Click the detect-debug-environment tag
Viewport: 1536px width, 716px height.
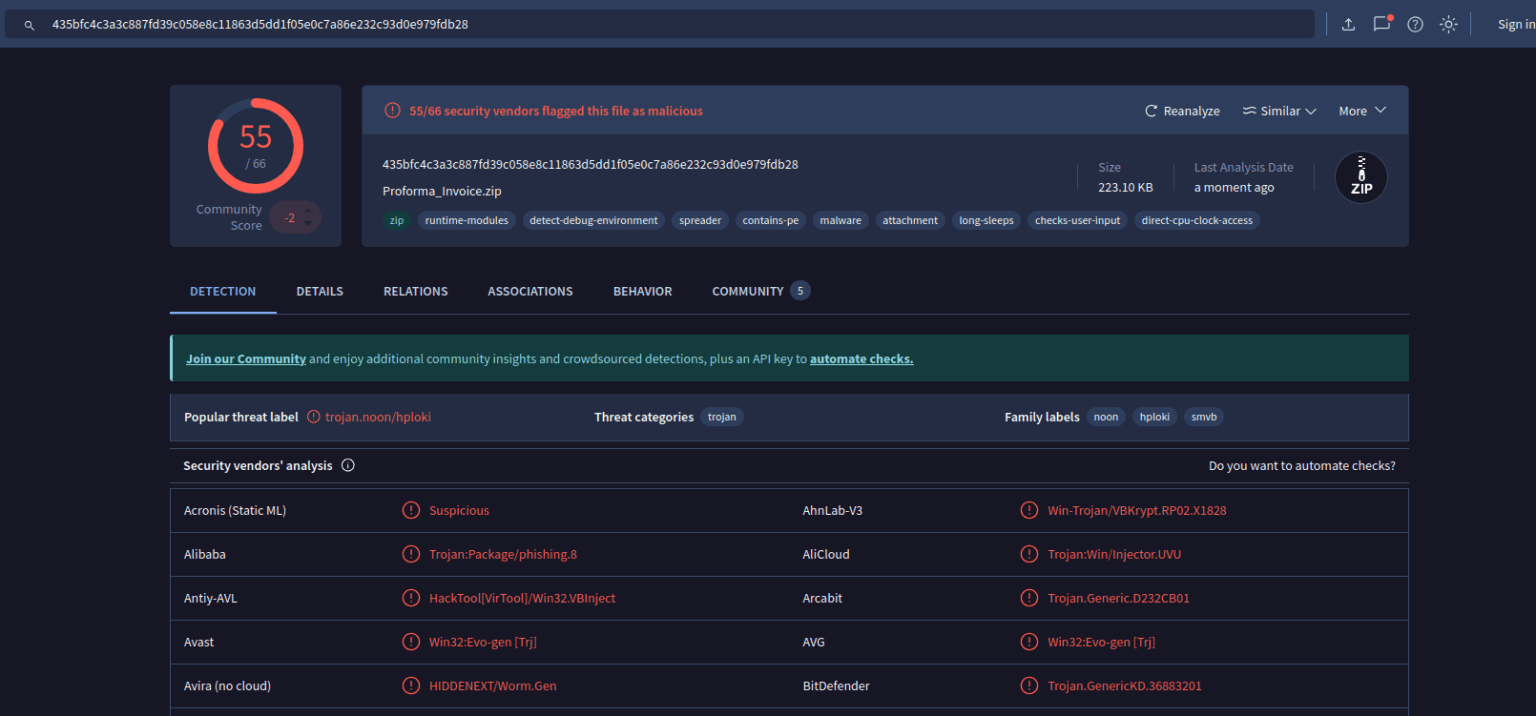(x=593, y=220)
